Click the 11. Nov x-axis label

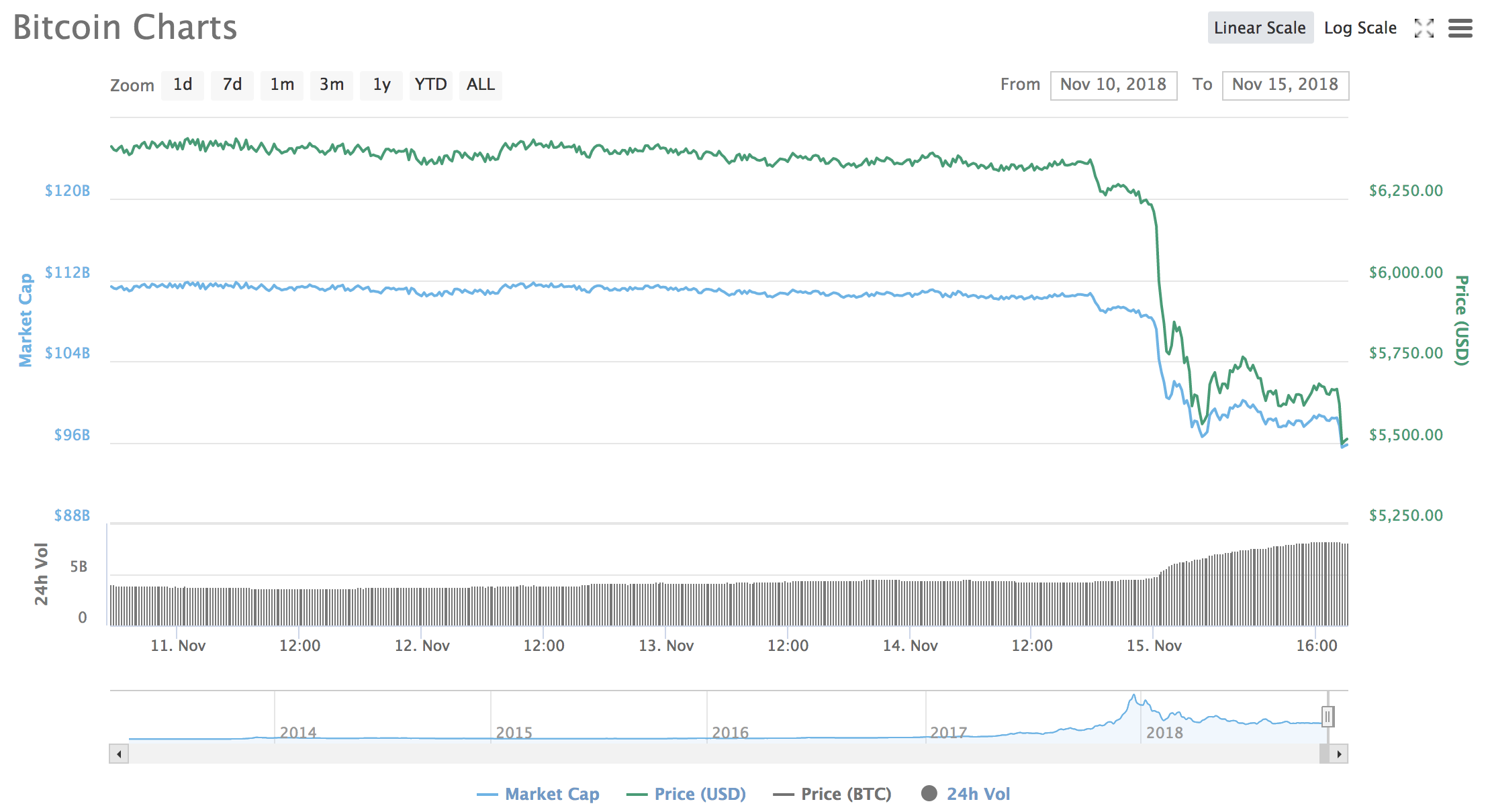[x=178, y=646]
